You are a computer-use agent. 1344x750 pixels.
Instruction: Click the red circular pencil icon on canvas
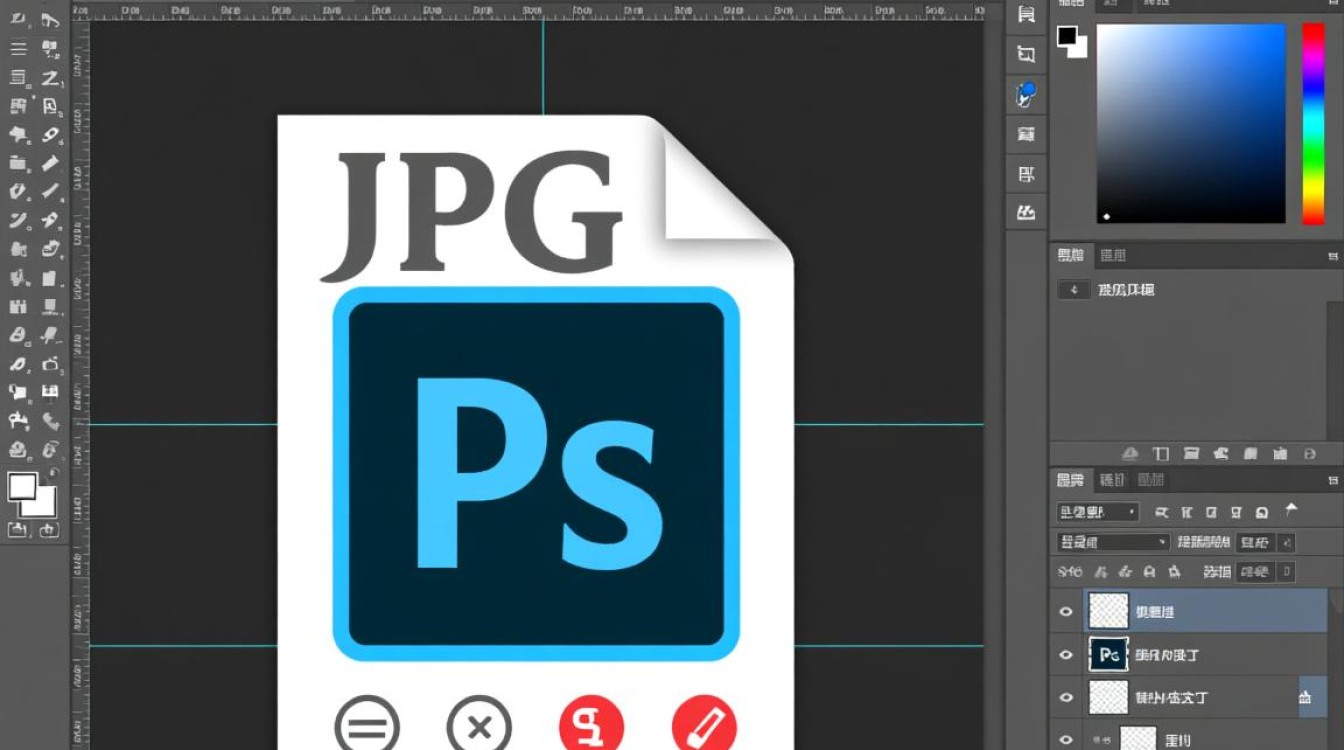click(x=704, y=726)
